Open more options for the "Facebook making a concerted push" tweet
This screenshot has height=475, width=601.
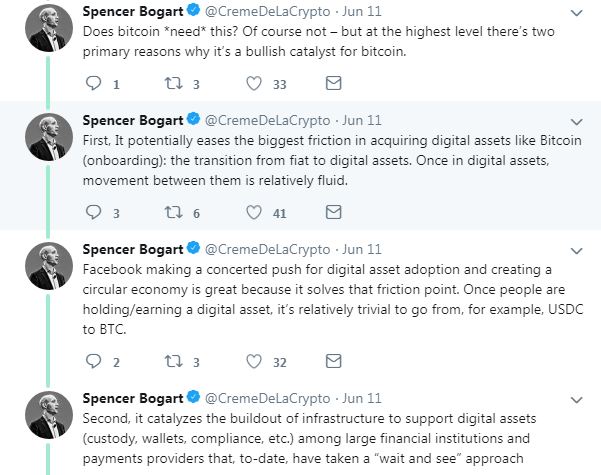(577, 249)
